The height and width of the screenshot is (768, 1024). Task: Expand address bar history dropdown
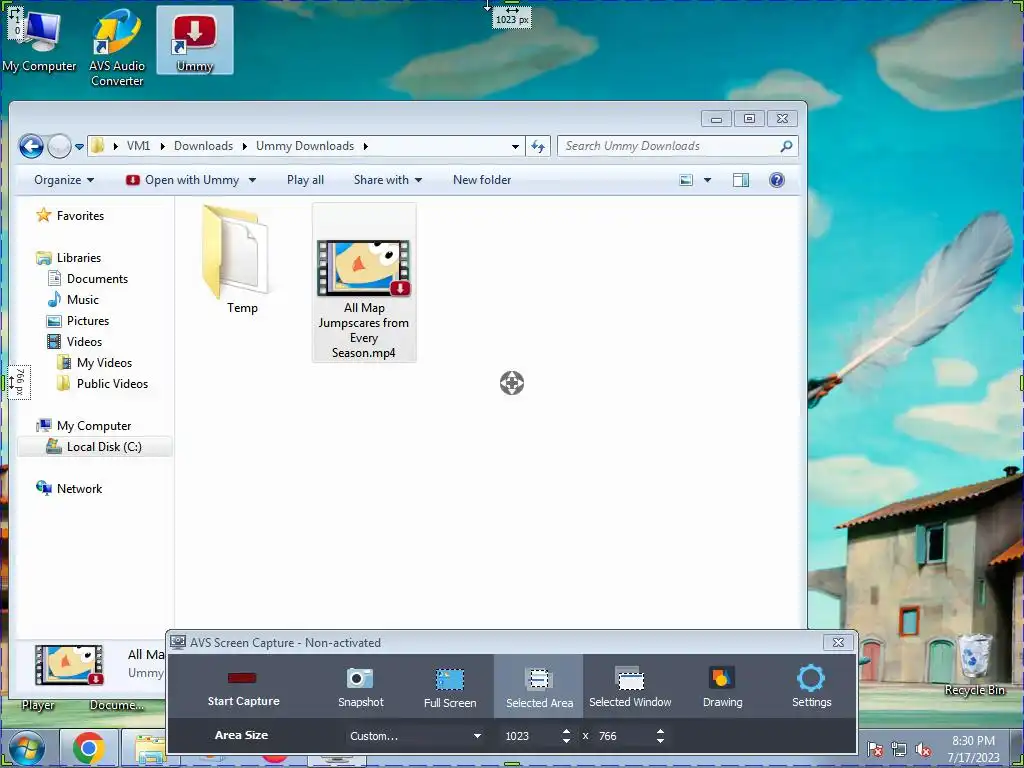tap(515, 146)
